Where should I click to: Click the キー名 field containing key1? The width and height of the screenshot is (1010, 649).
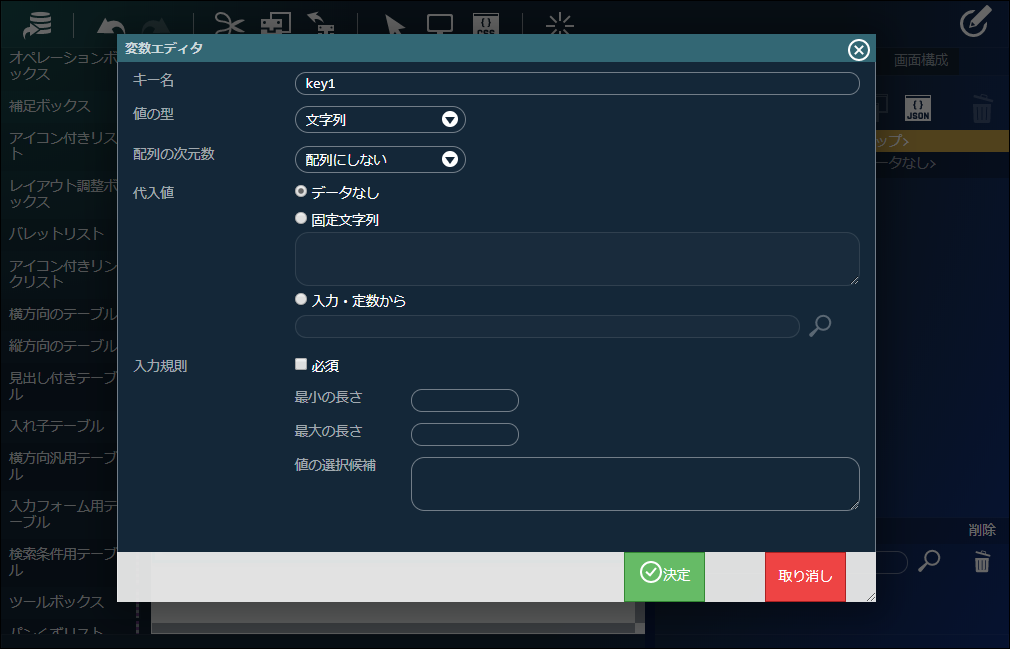(577, 84)
